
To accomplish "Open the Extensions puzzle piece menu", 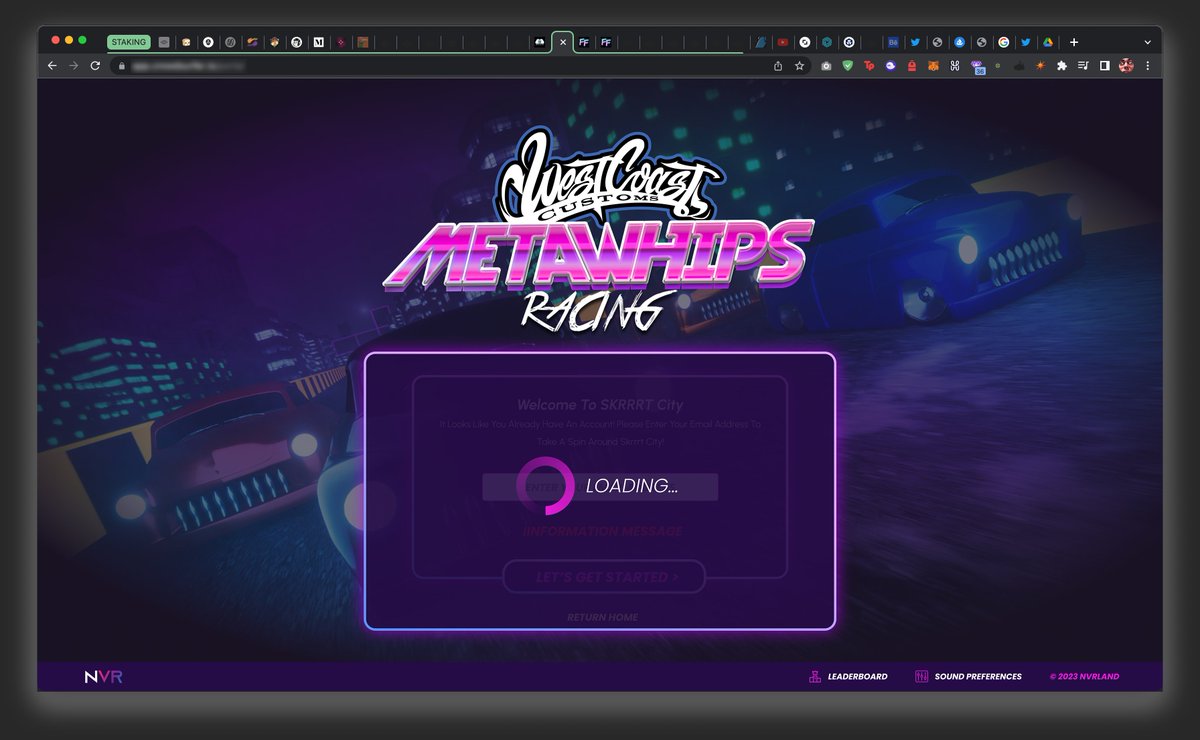I will coord(1062,65).
